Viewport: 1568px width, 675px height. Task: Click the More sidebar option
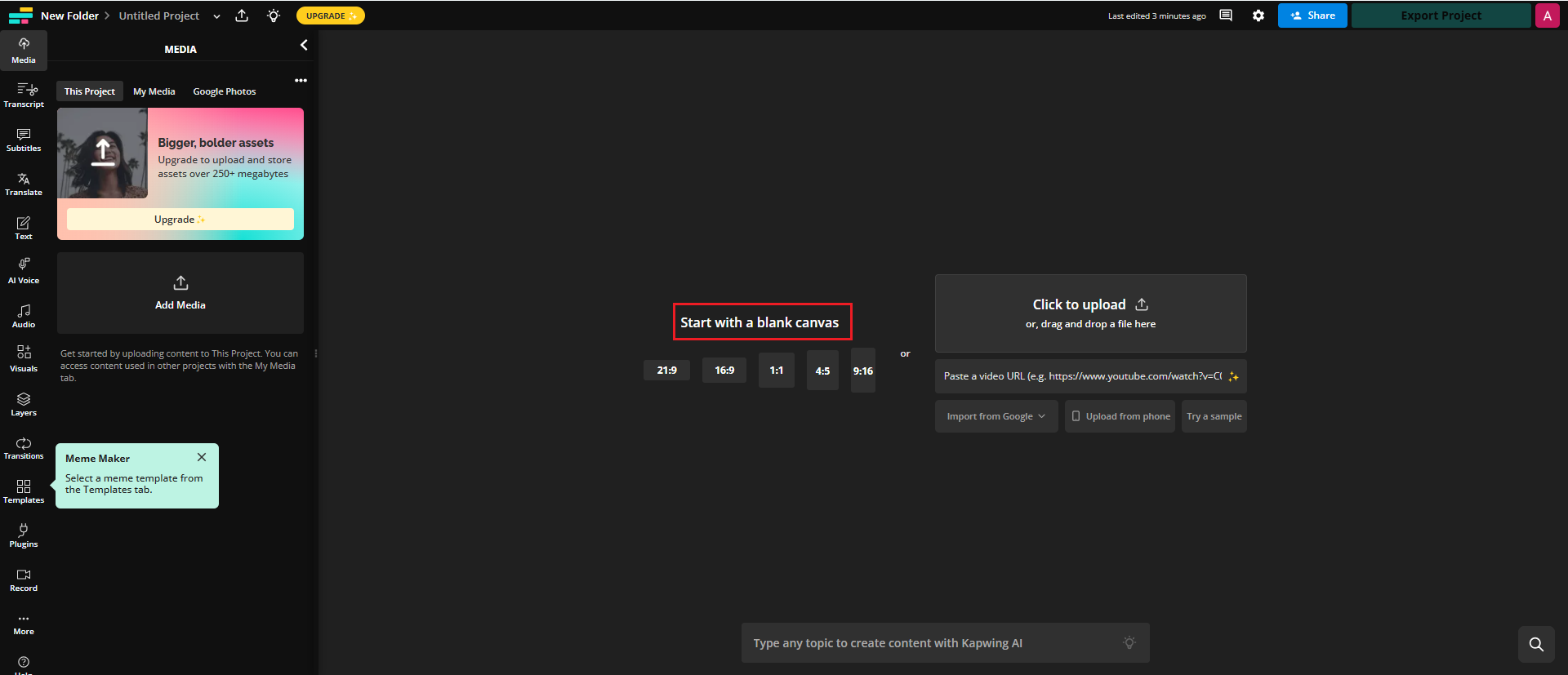coord(24,624)
